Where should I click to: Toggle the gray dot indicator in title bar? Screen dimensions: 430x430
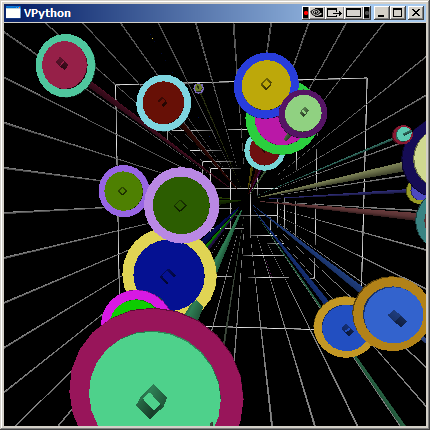click(367, 13)
